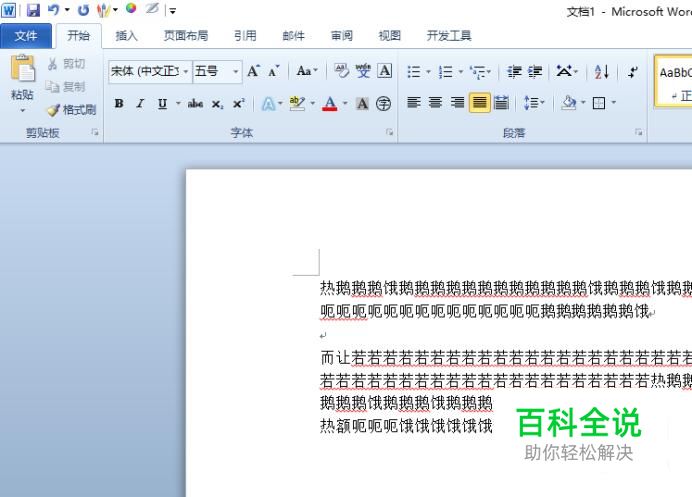Select the AaBb Normal style thumbnail
The image size is (692, 497).
coord(674,81)
